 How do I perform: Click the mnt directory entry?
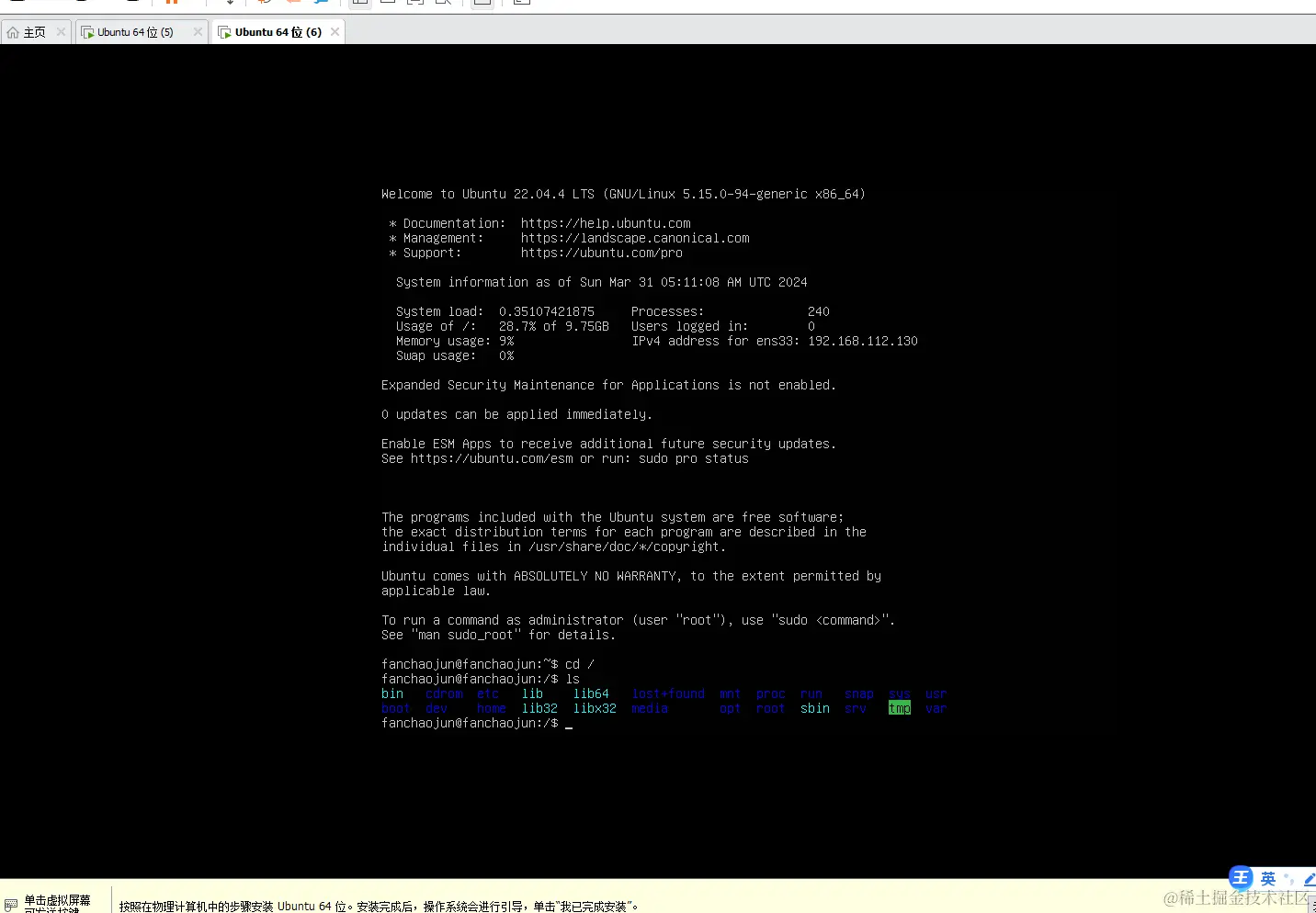coord(731,693)
